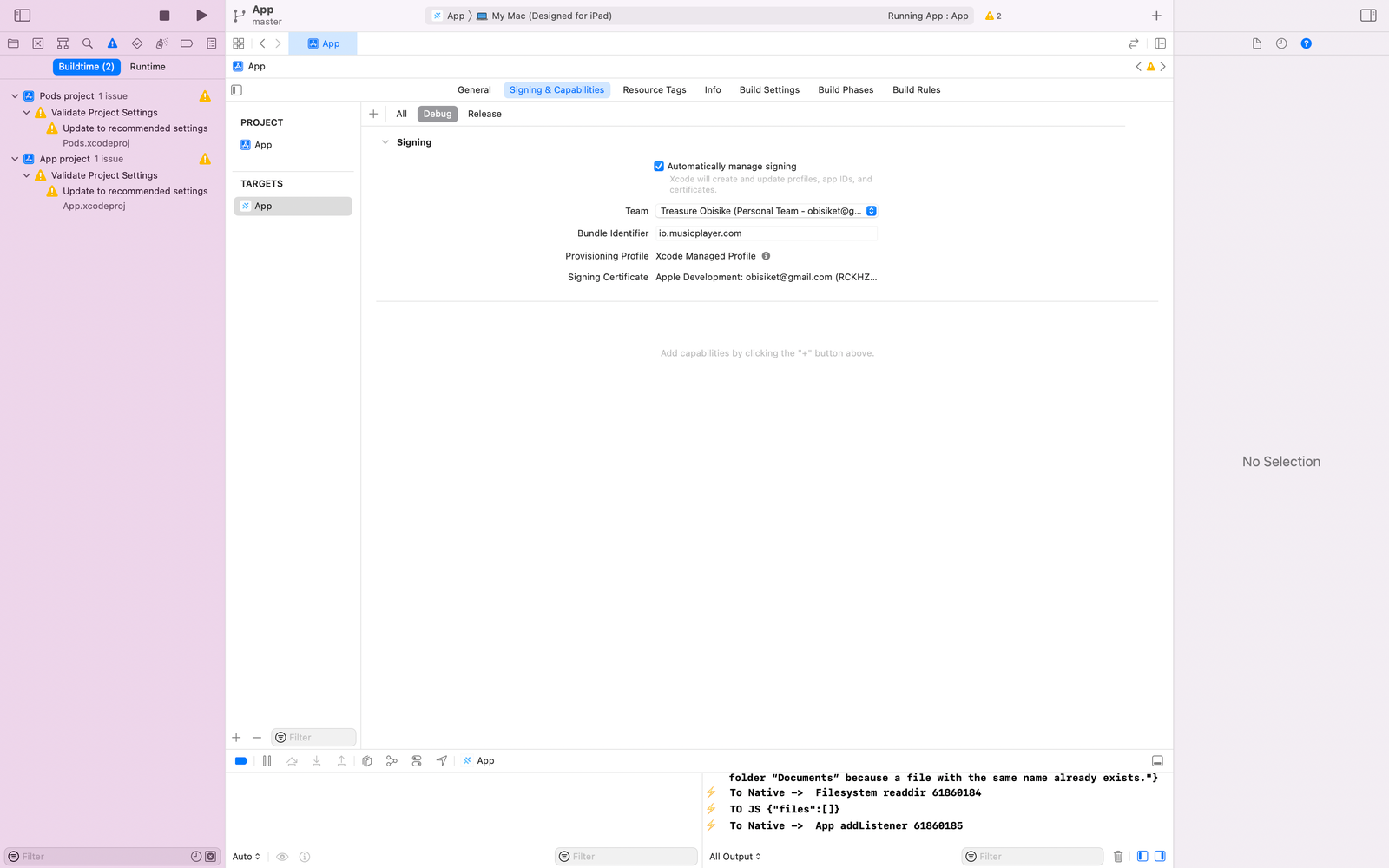Edit the Bundle Identifier field
The width and height of the screenshot is (1389, 868).
[767, 233]
